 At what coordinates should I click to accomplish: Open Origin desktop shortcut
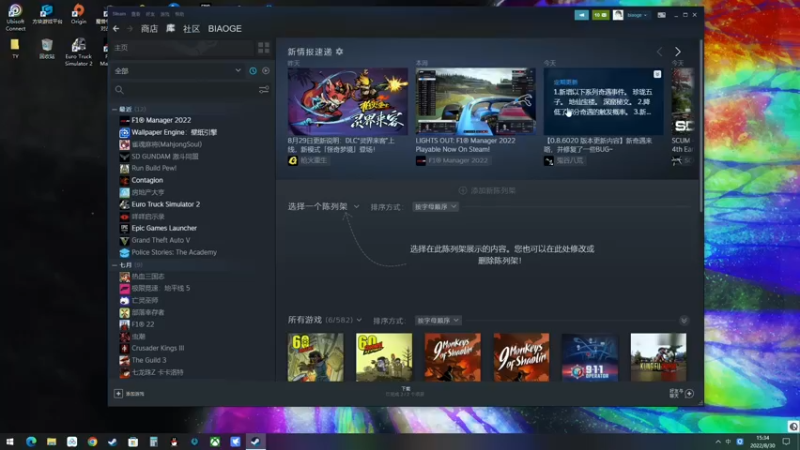(78, 14)
